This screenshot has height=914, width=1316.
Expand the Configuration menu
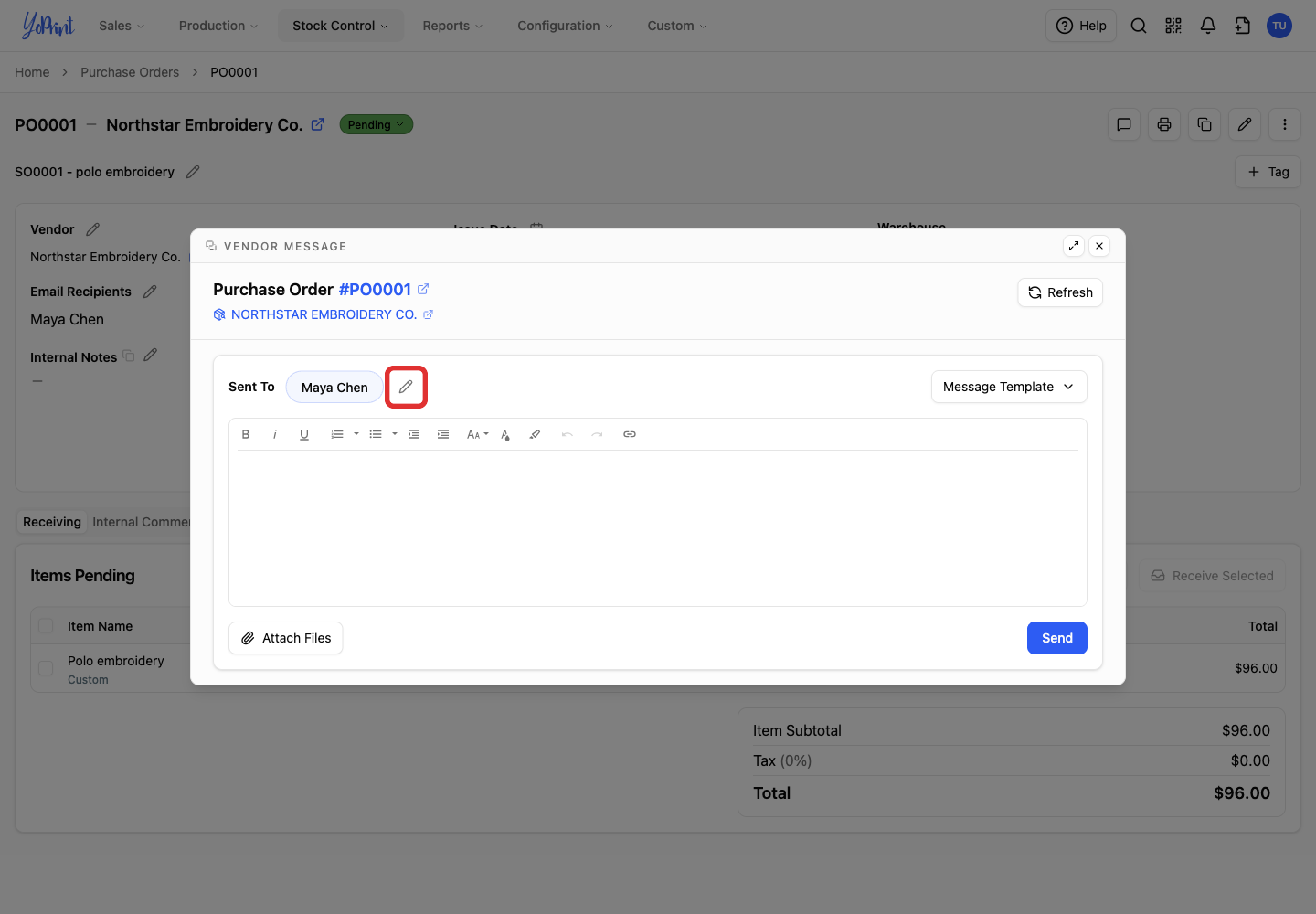(565, 26)
